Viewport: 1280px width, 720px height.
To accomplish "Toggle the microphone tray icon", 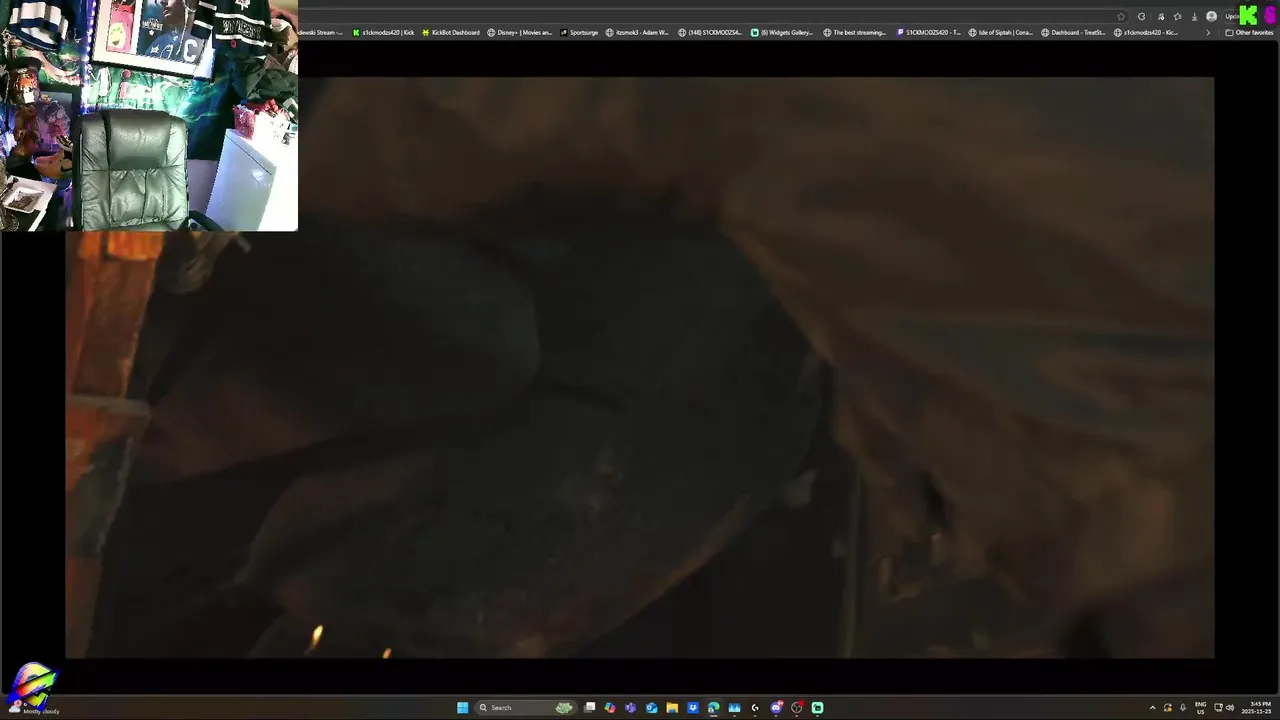I will pyautogui.click(x=1183, y=708).
